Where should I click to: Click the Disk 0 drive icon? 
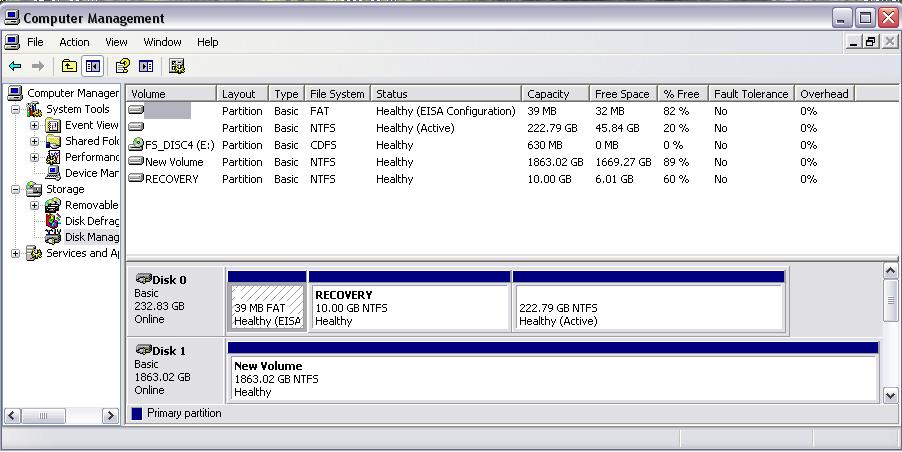(x=143, y=279)
